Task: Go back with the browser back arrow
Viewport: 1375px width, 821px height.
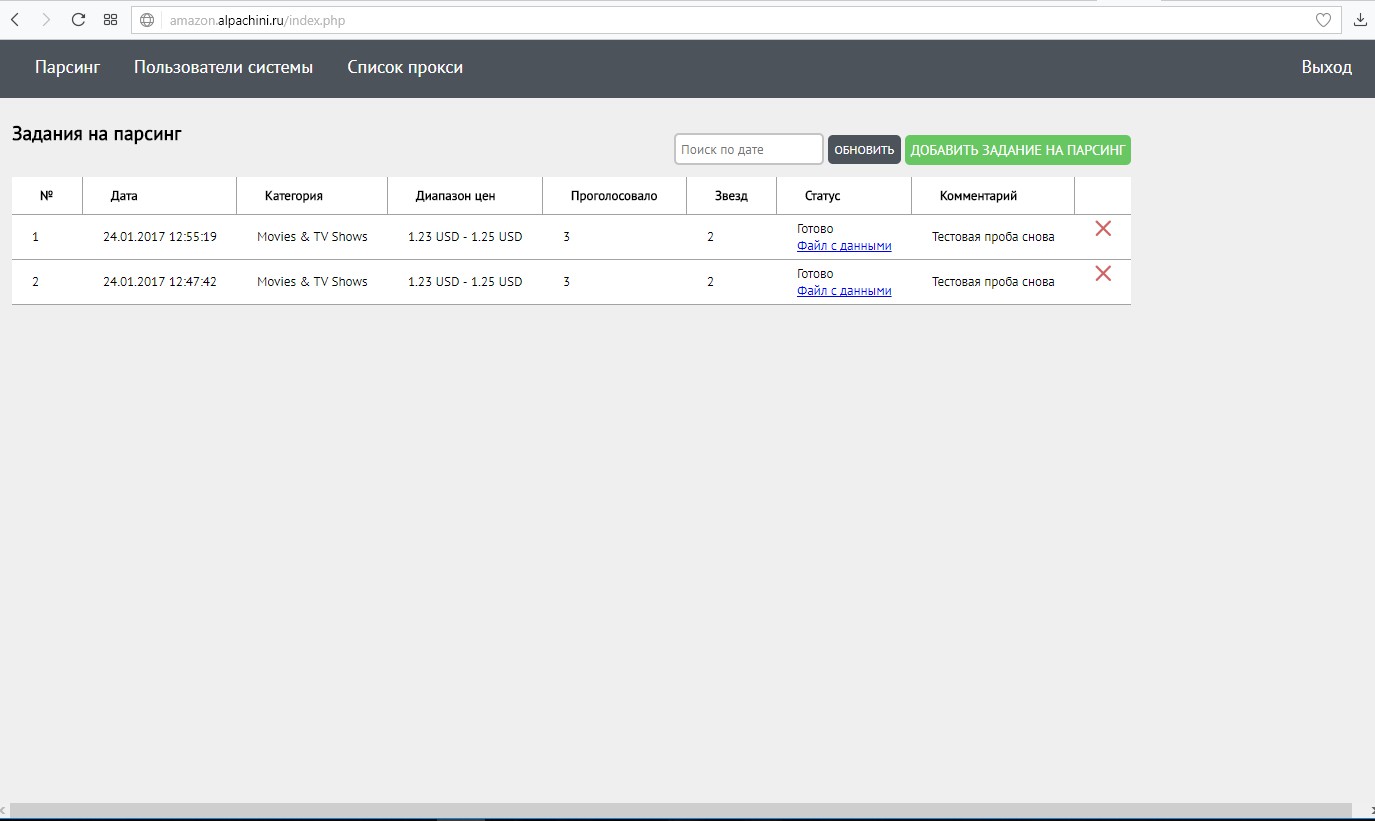Action: (x=14, y=19)
